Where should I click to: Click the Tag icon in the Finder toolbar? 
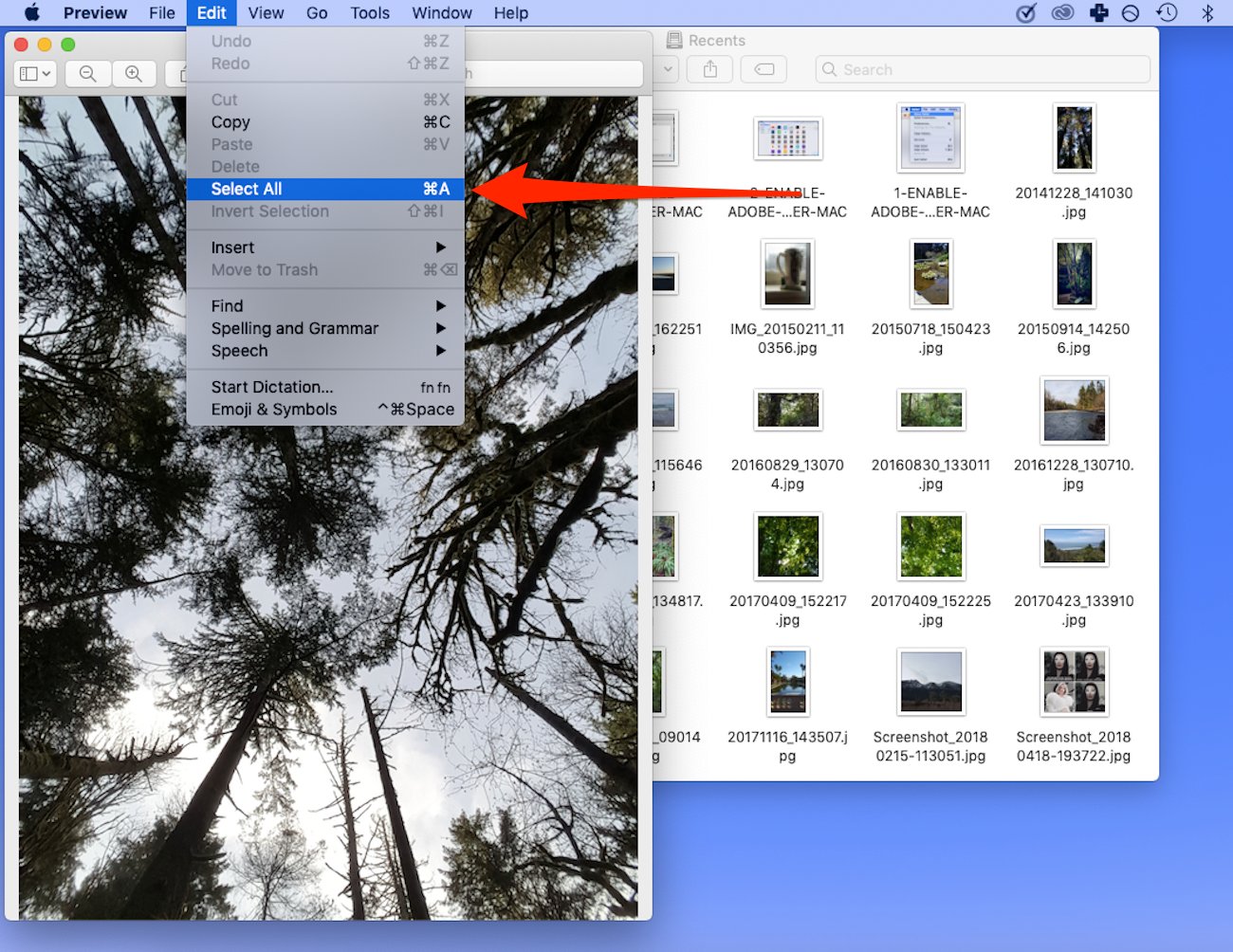point(764,68)
